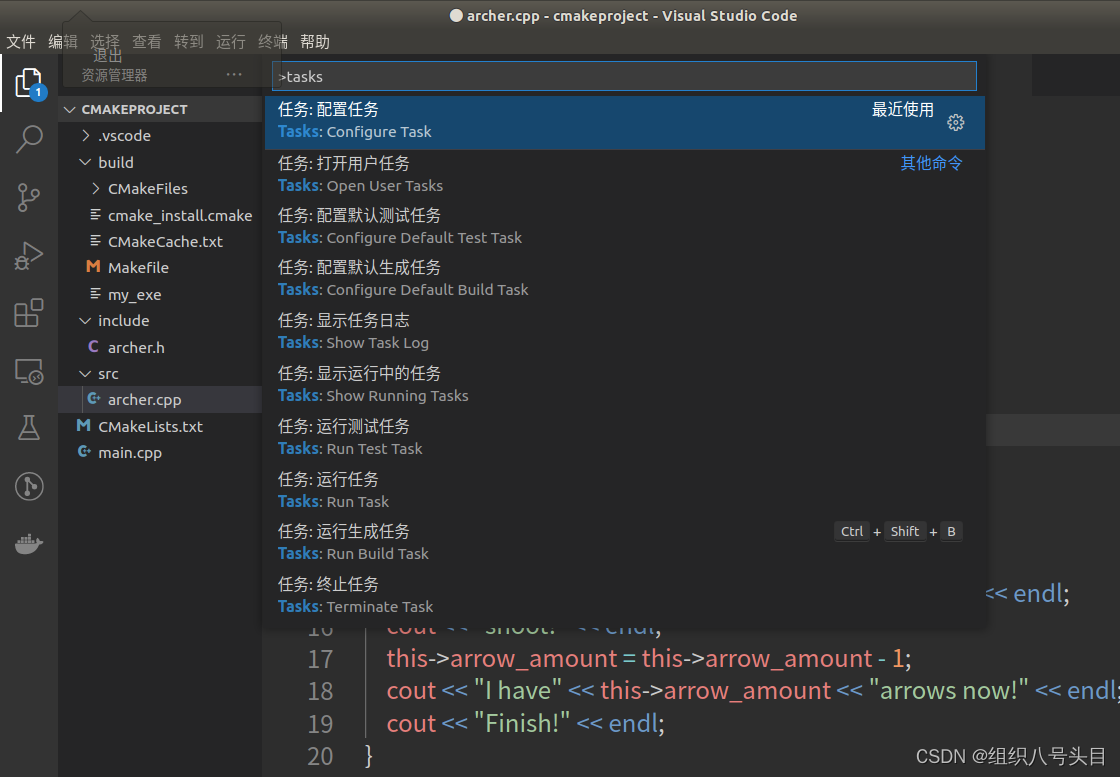Viewport: 1120px width, 777px height.
Task: Open the Extensions view icon
Action: [29, 313]
